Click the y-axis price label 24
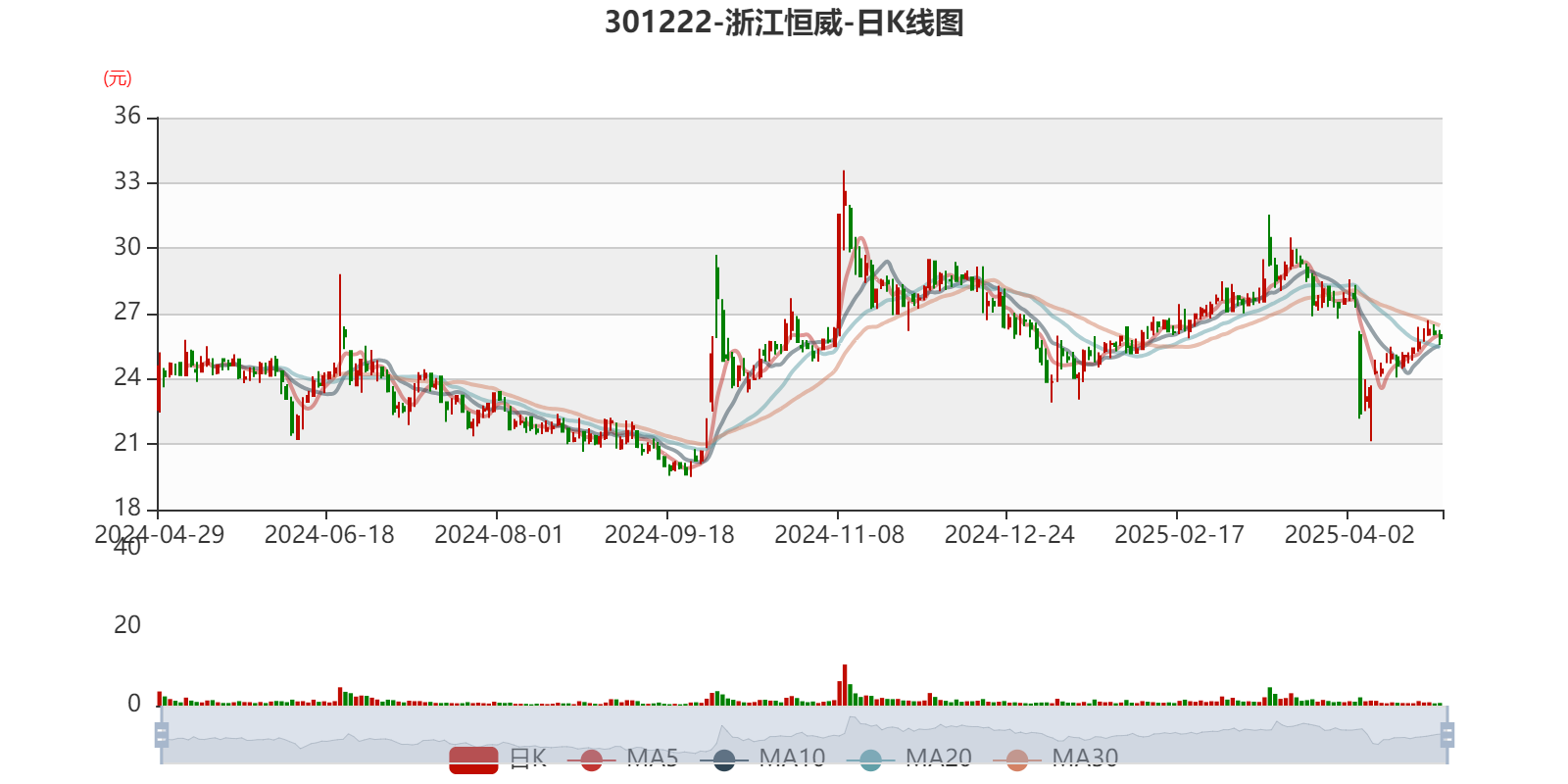 pos(127,377)
